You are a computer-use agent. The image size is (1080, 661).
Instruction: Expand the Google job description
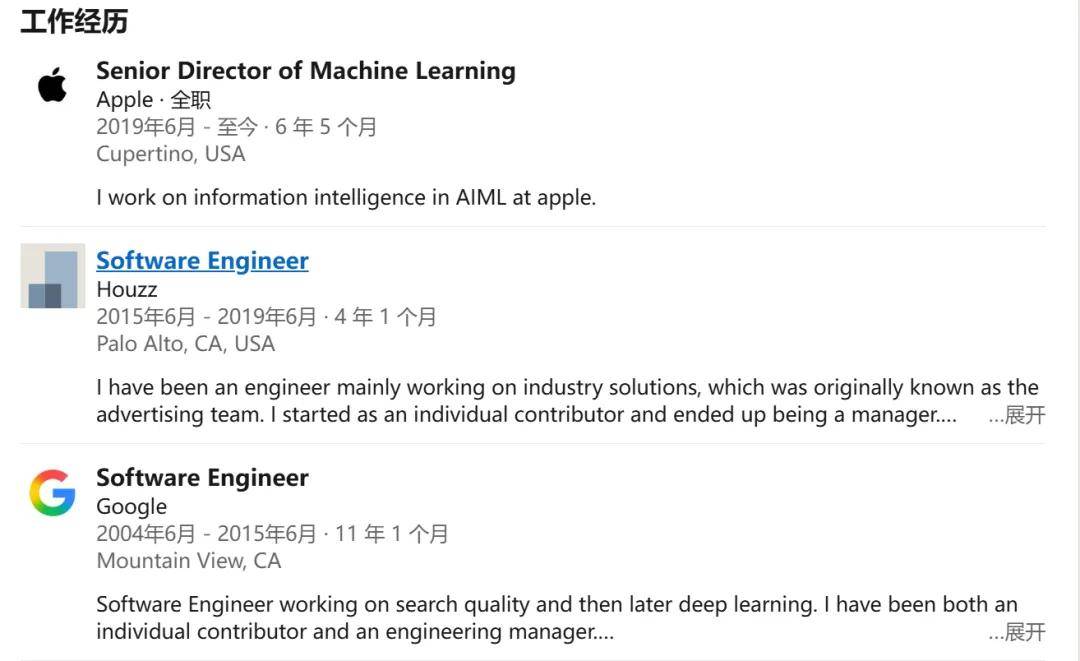[1016, 632]
